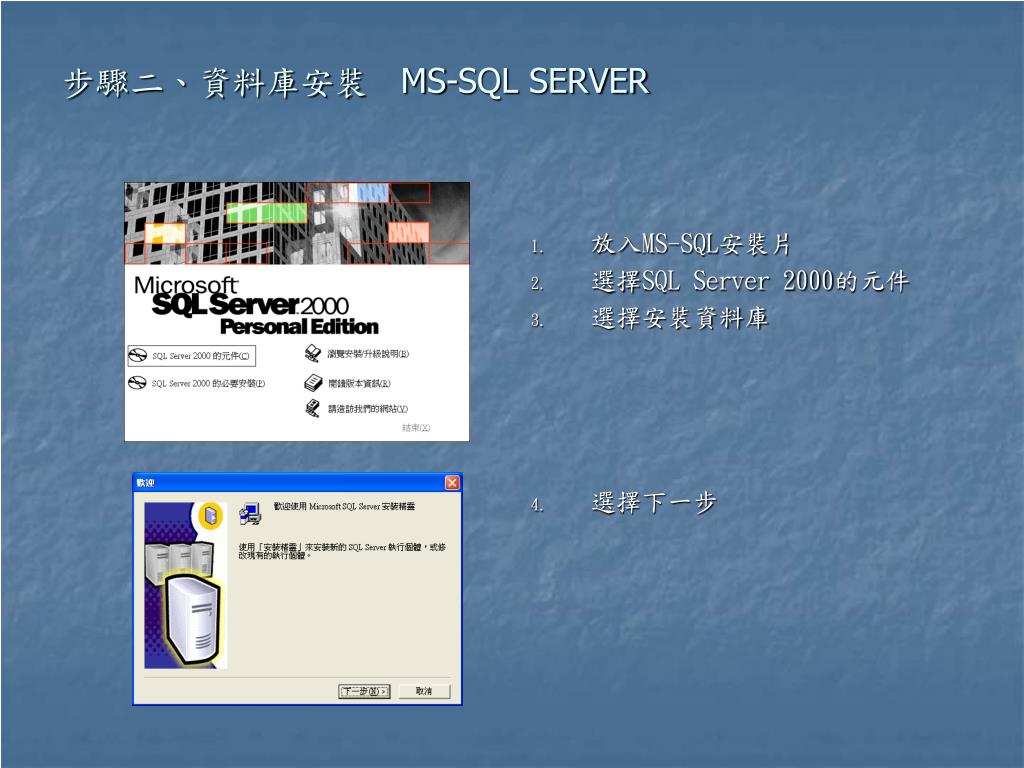The image size is (1024, 768).
Task: Click the book icon next to 瀏覽安裝/升級說明
Action: pos(313,353)
